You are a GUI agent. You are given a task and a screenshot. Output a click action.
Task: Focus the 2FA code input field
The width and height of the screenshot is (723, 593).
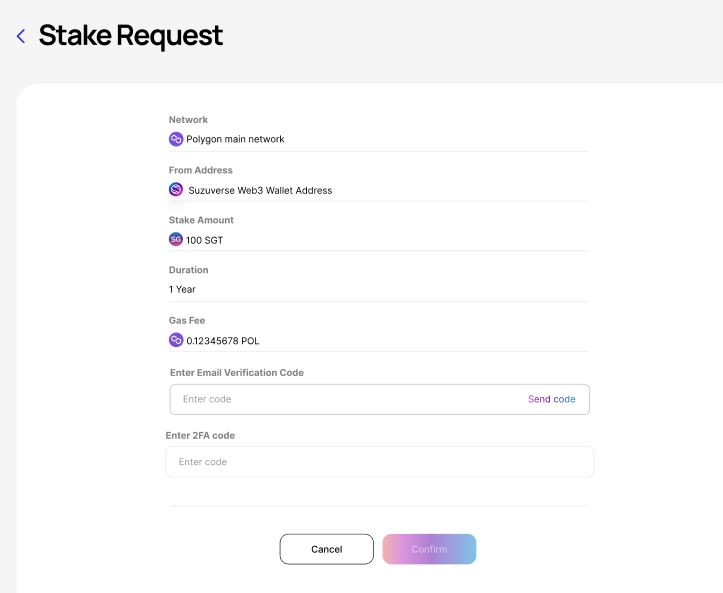(x=379, y=462)
